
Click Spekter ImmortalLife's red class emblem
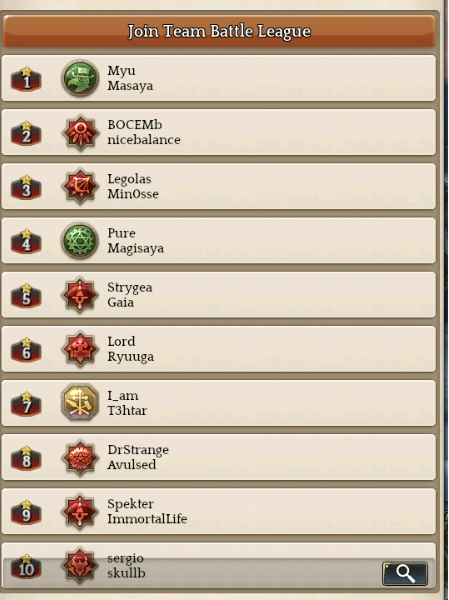(x=80, y=512)
